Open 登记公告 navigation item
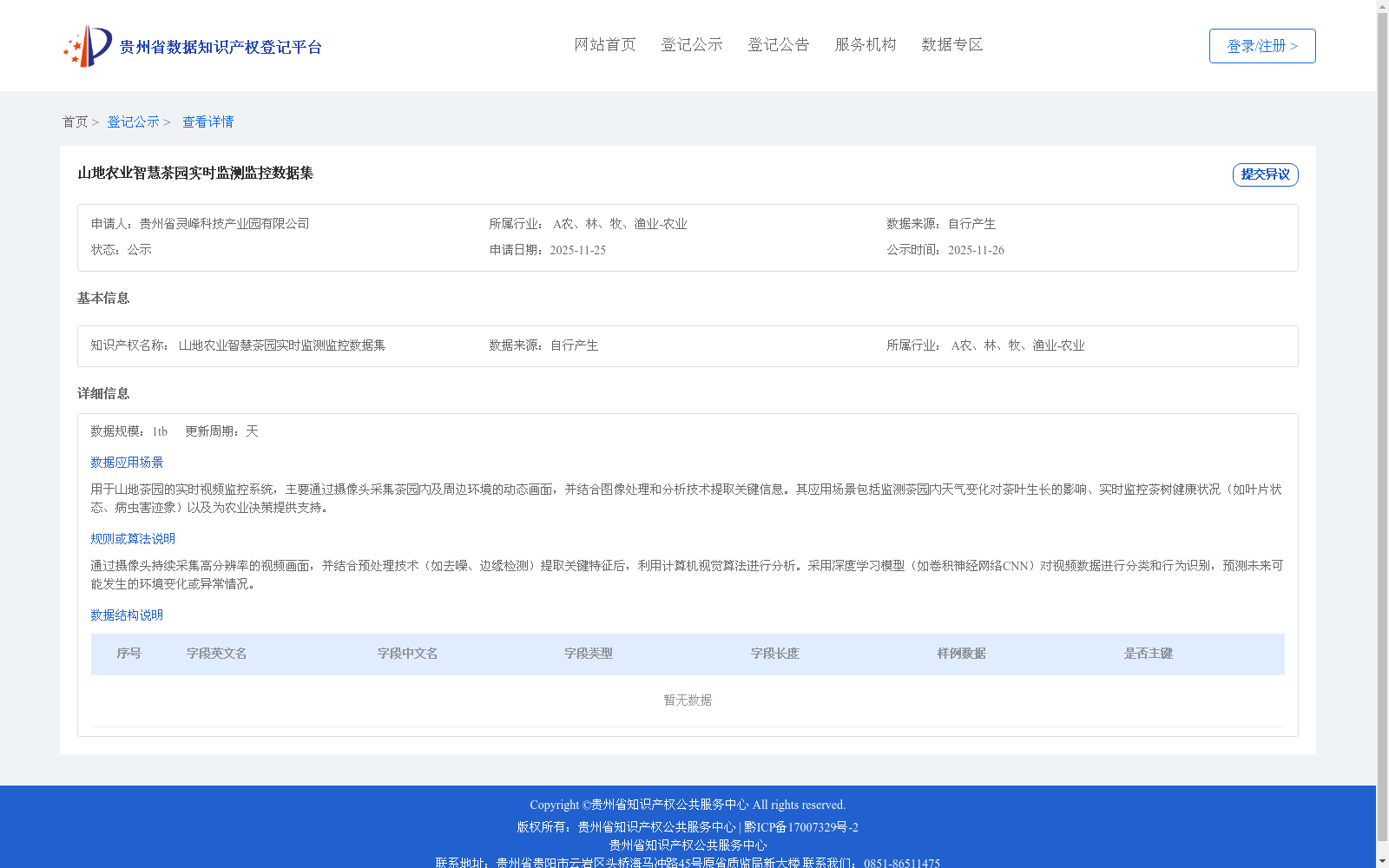1389x868 pixels. point(779,44)
